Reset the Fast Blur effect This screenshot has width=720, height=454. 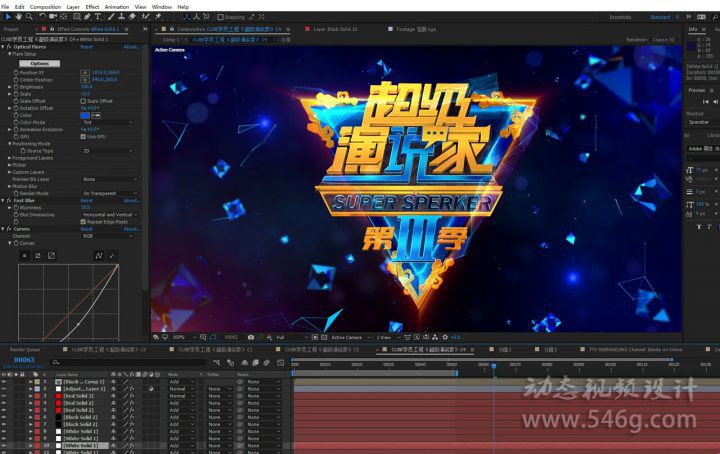pos(87,200)
